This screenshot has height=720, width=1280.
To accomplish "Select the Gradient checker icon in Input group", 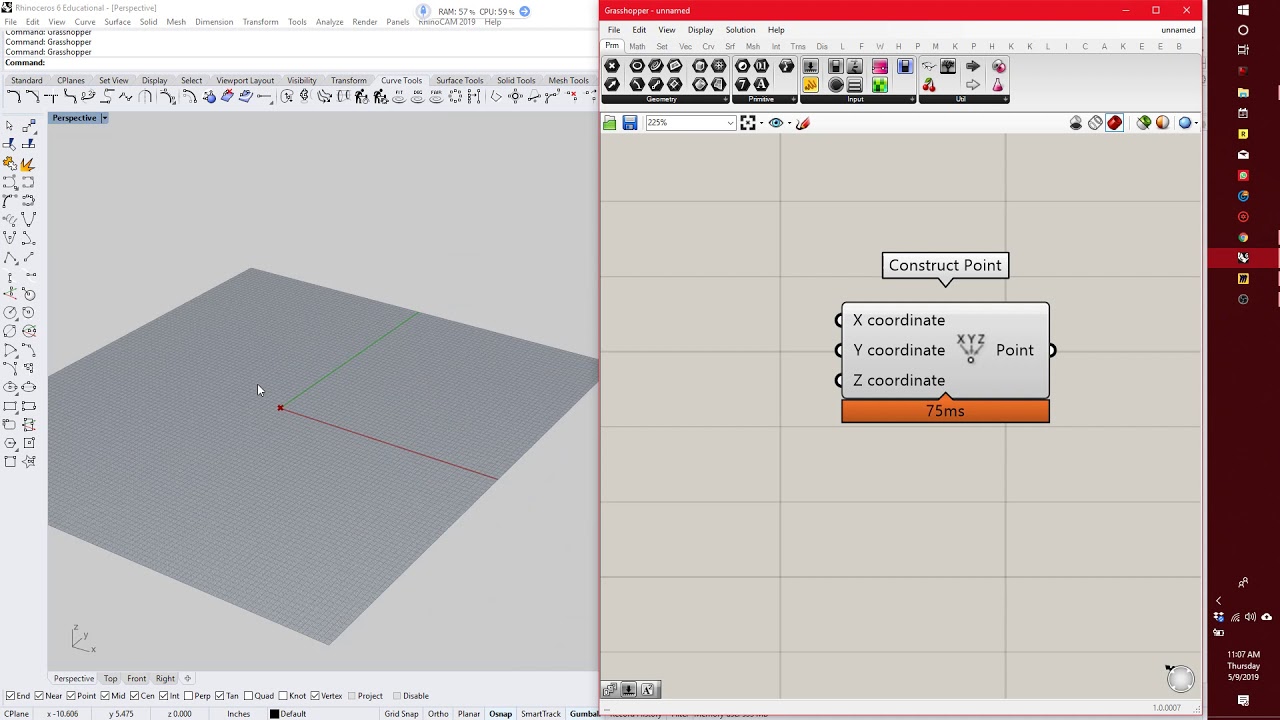I will 880,85.
